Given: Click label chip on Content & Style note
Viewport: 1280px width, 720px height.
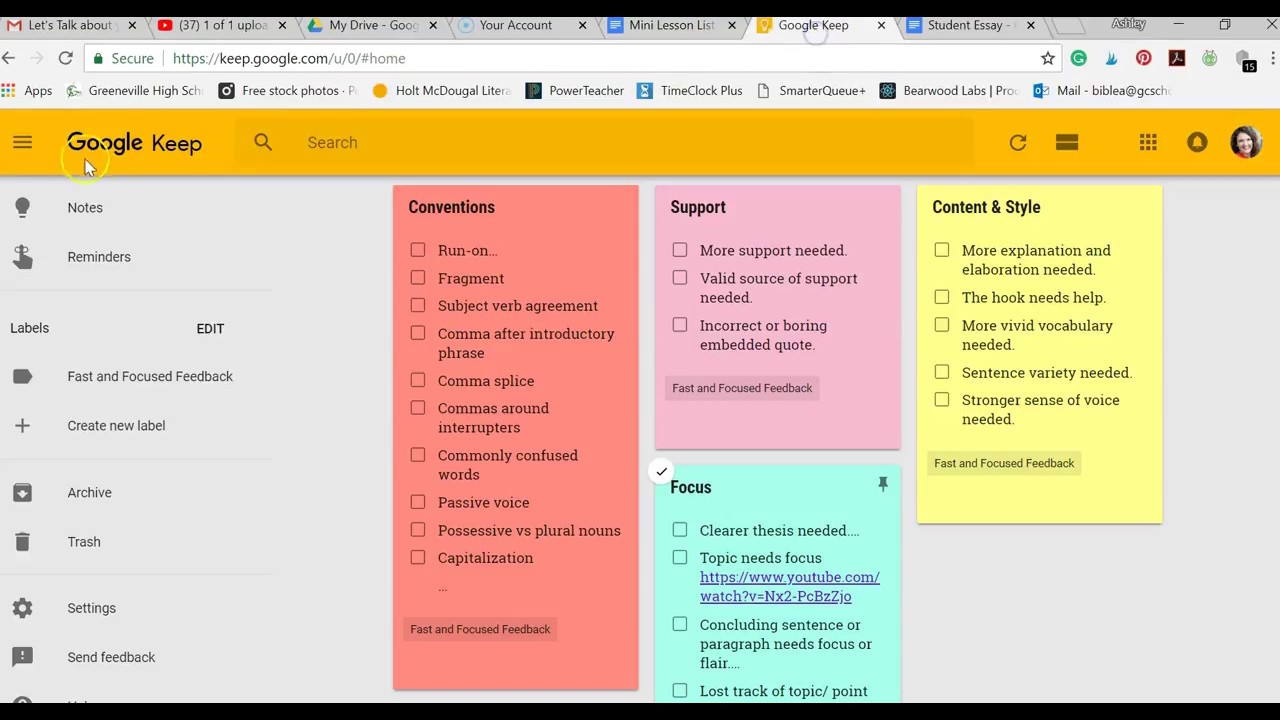Looking at the screenshot, I should (1004, 463).
